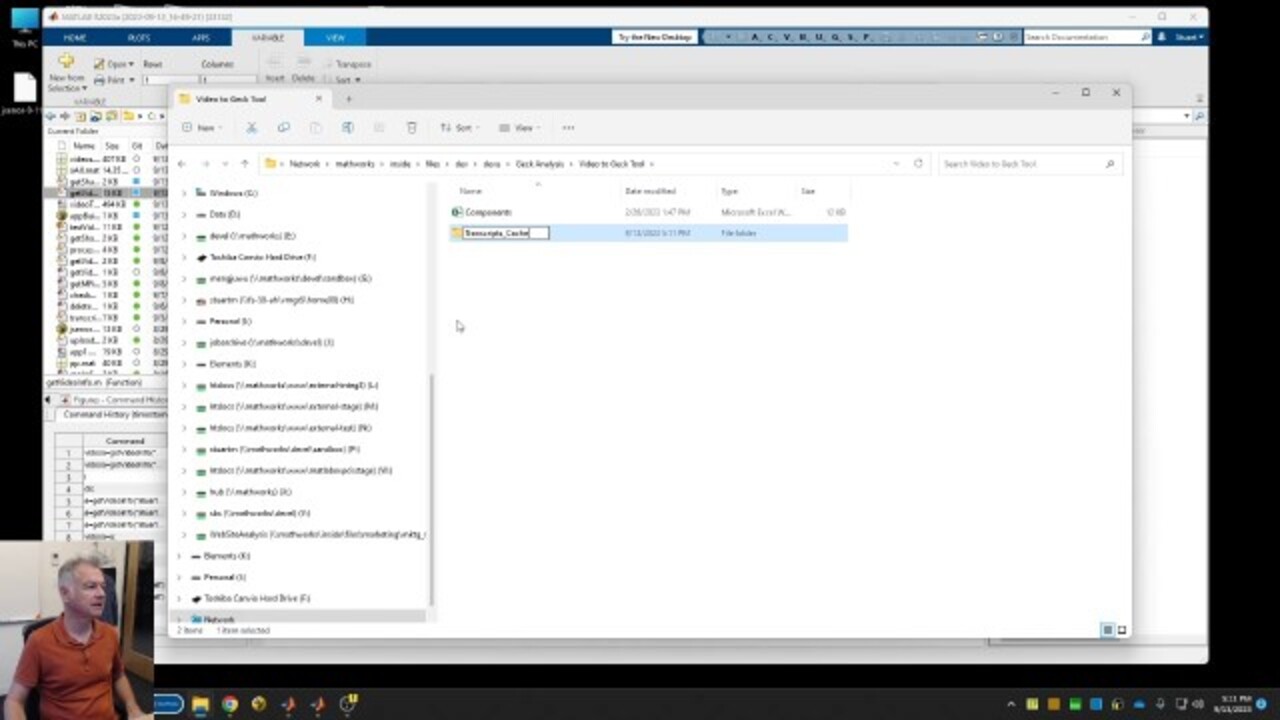Click Geck Analysis in the address breadcrumb

(x=539, y=164)
